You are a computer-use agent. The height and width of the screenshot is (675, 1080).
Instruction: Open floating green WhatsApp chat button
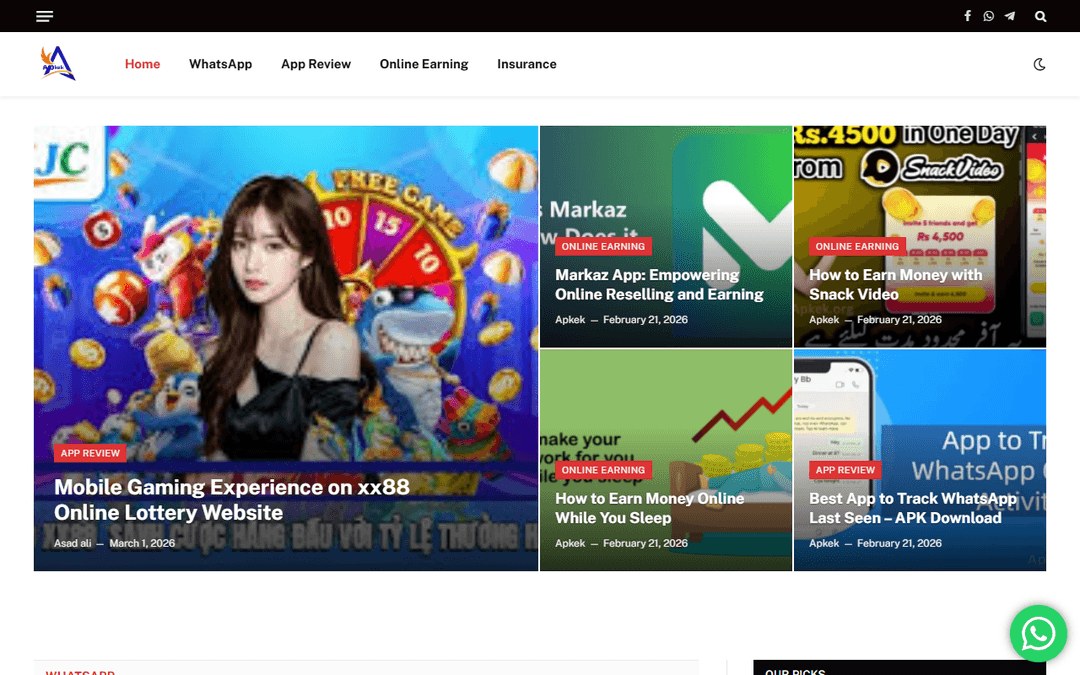tap(1038, 634)
